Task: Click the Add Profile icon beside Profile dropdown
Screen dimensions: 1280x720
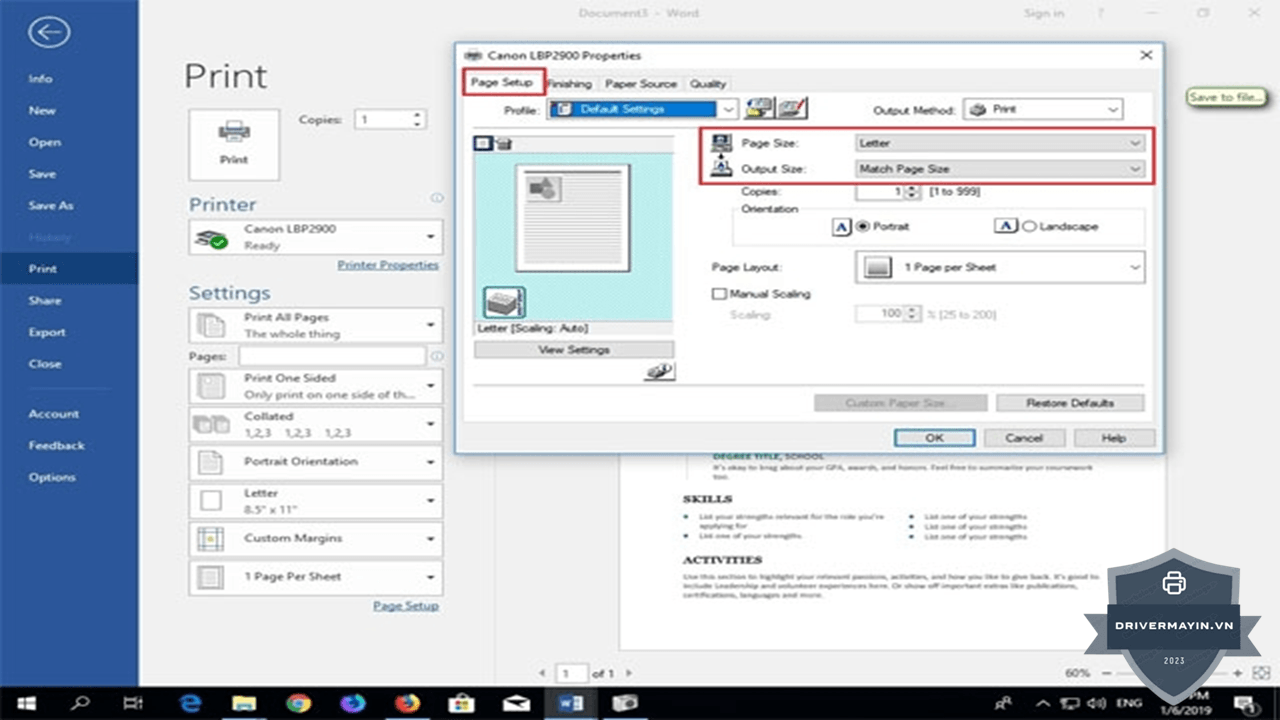Action: pos(760,109)
